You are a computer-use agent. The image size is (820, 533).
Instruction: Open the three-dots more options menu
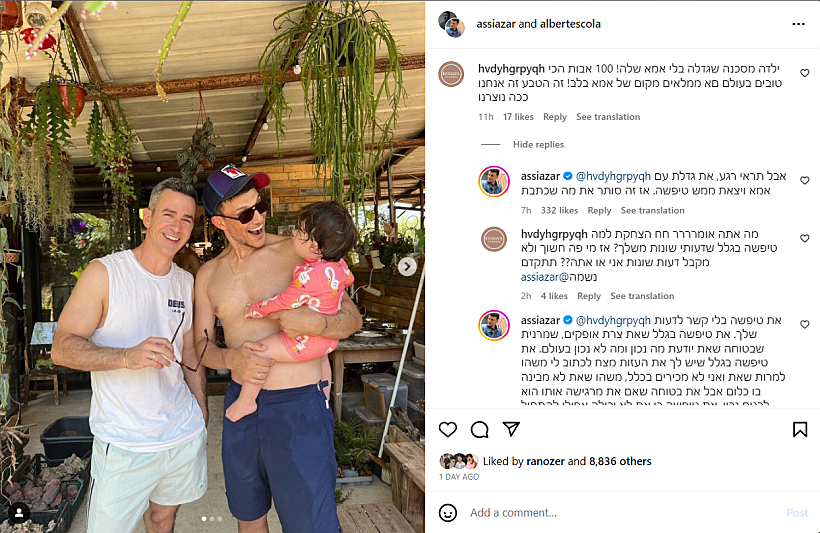tap(798, 24)
